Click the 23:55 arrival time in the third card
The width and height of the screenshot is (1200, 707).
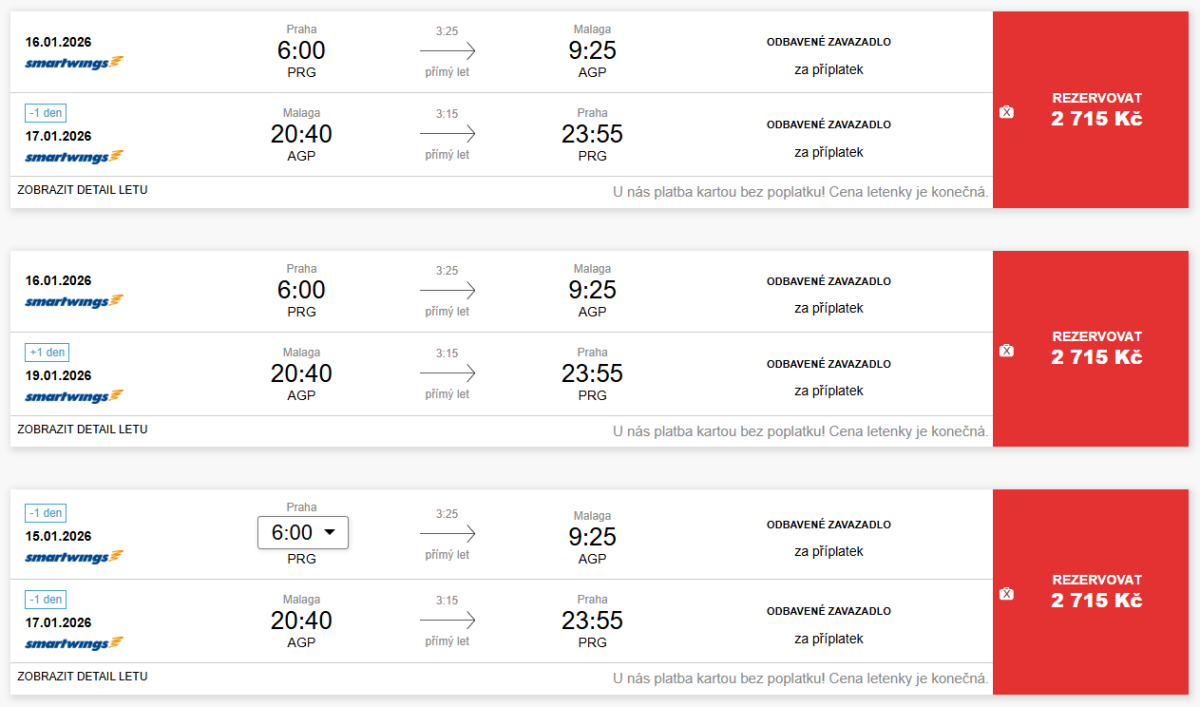(x=592, y=621)
